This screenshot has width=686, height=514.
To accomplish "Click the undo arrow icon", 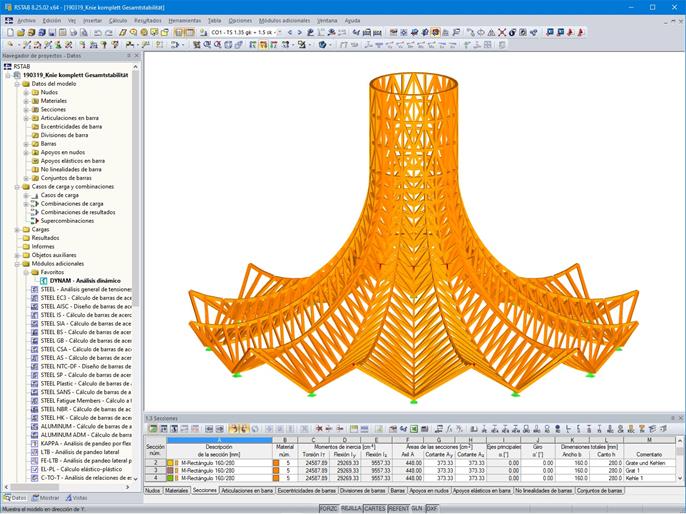I will [98, 32].
